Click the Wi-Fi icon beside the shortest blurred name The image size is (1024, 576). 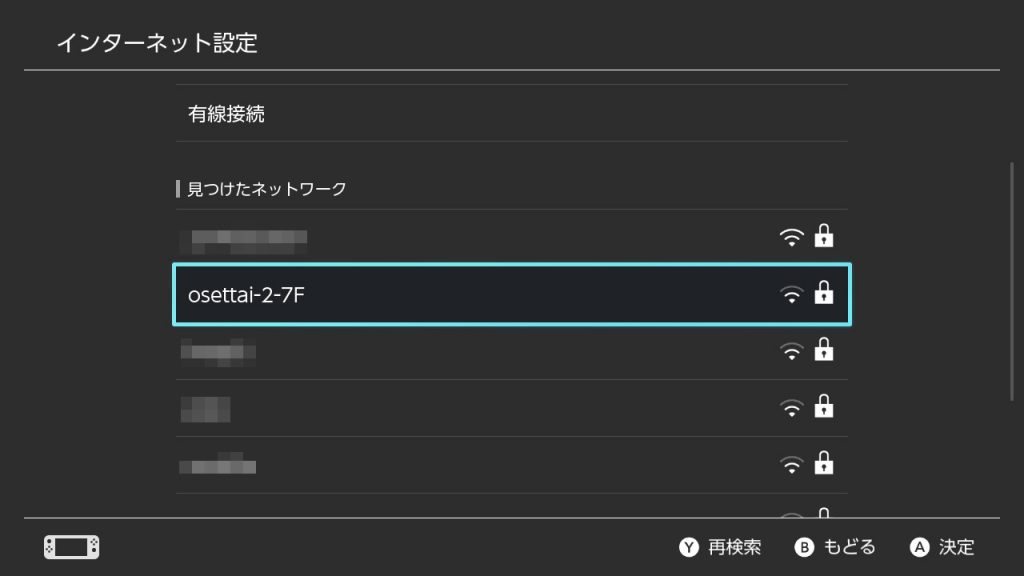[x=792, y=409]
